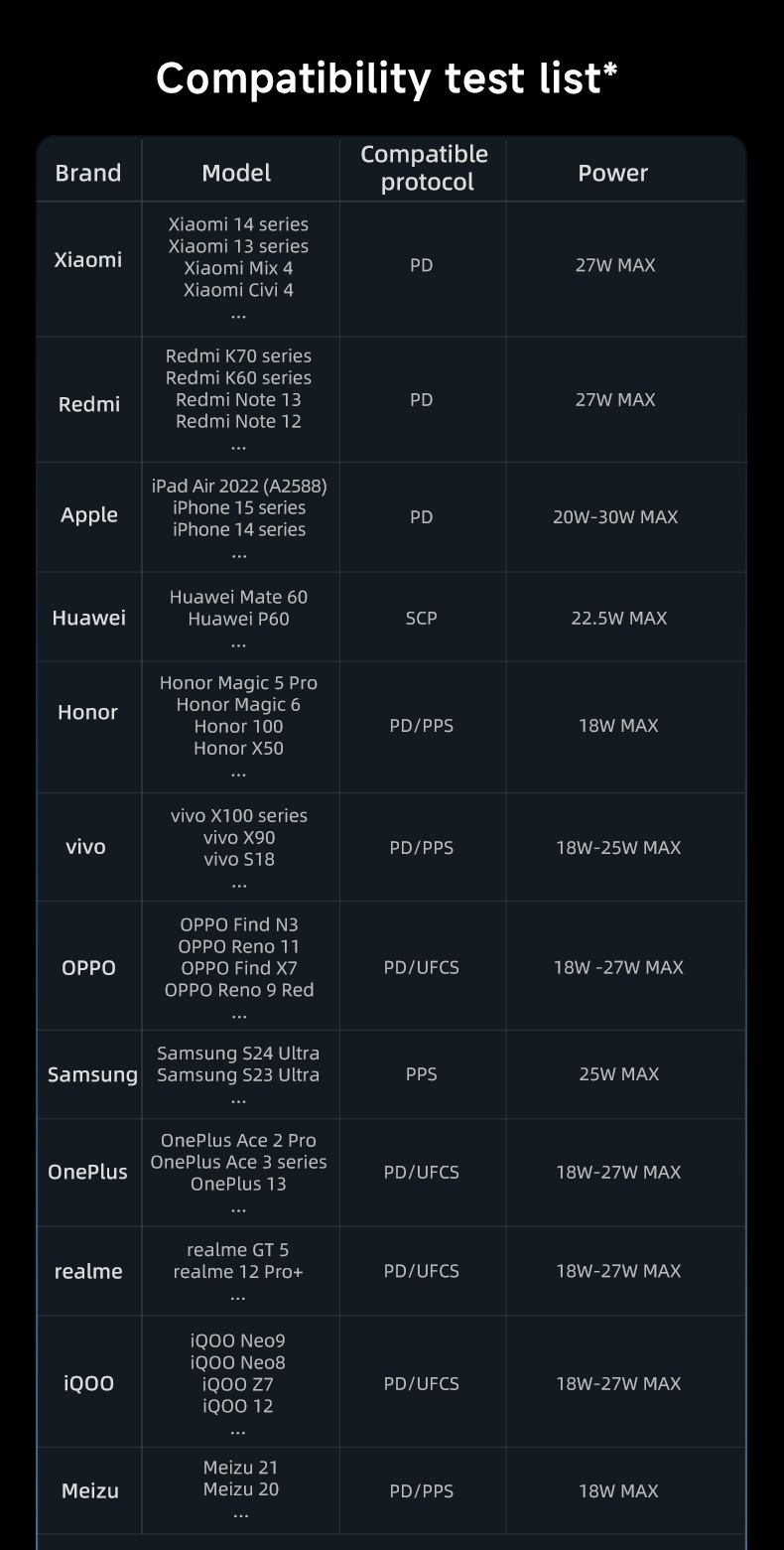Select the Model column header
The width and height of the screenshot is (784, 1550).
[236, 173]
